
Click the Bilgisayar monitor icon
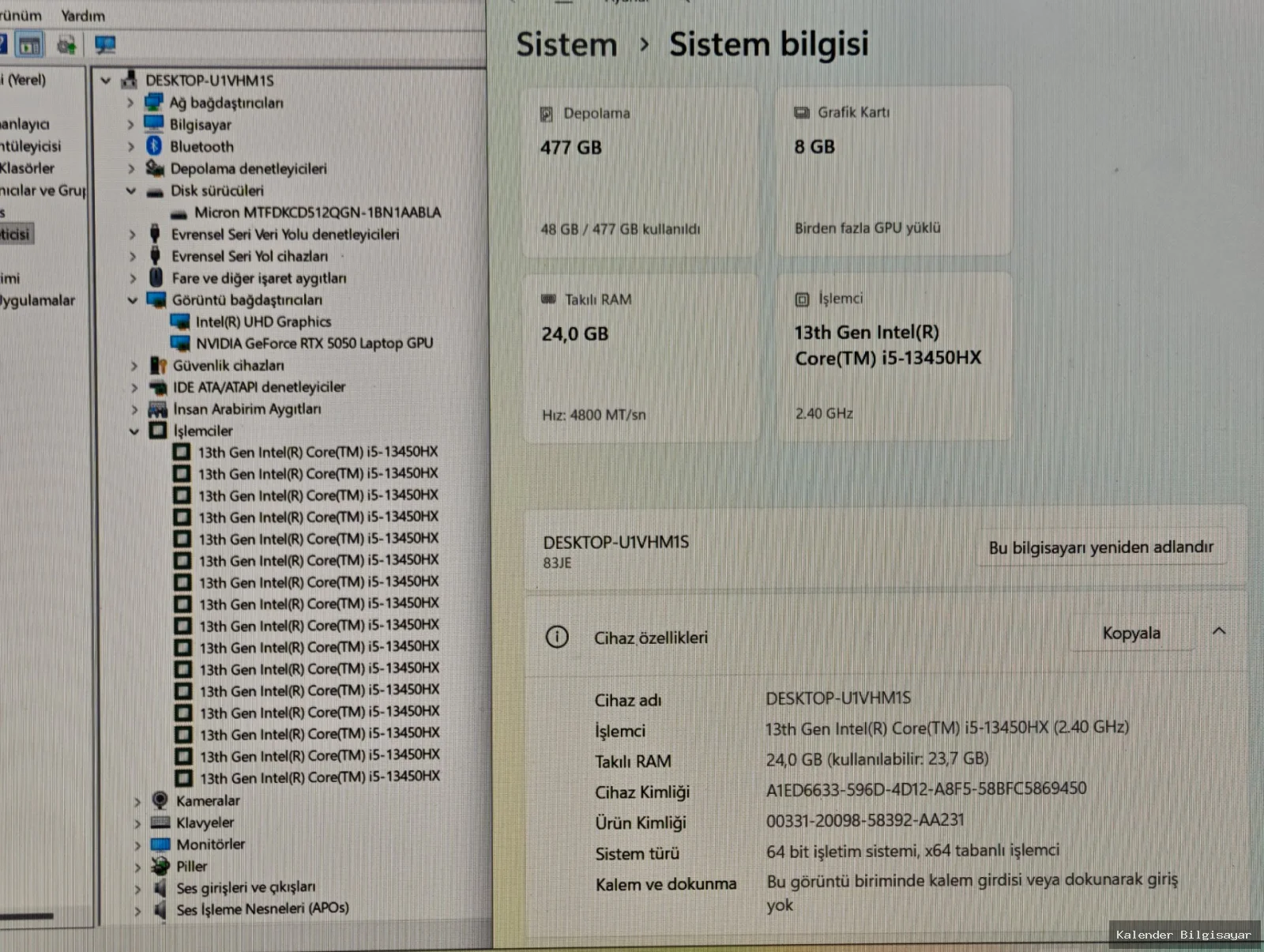(x=153, y=124)
